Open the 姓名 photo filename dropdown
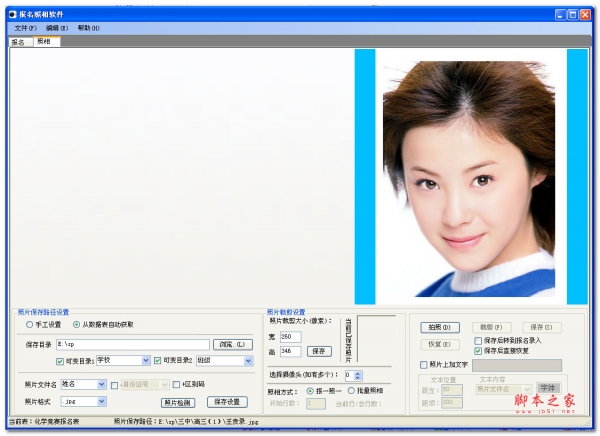This screenshot has height=436, width=600. tap(101, 384)
